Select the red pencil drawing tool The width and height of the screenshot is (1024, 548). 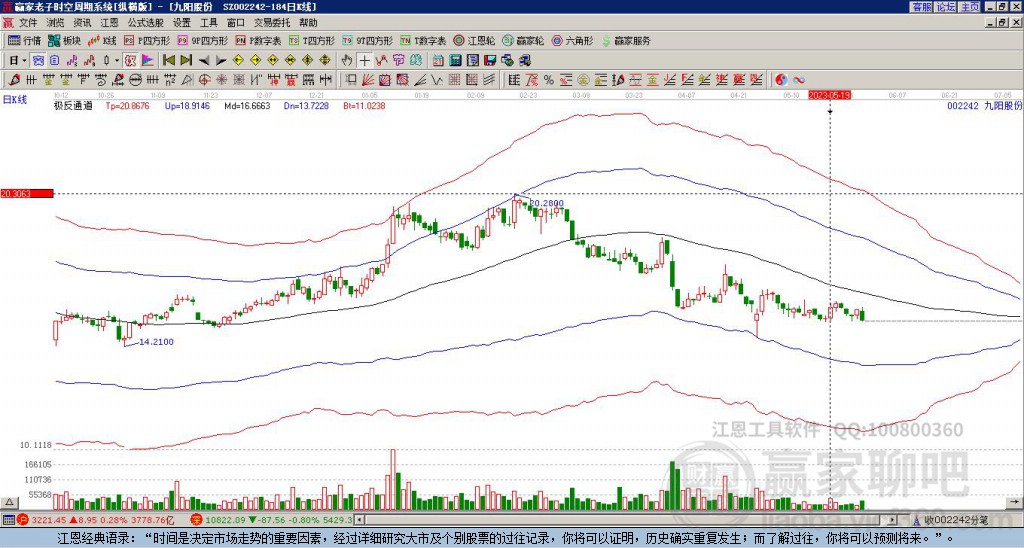pos(14,80)
